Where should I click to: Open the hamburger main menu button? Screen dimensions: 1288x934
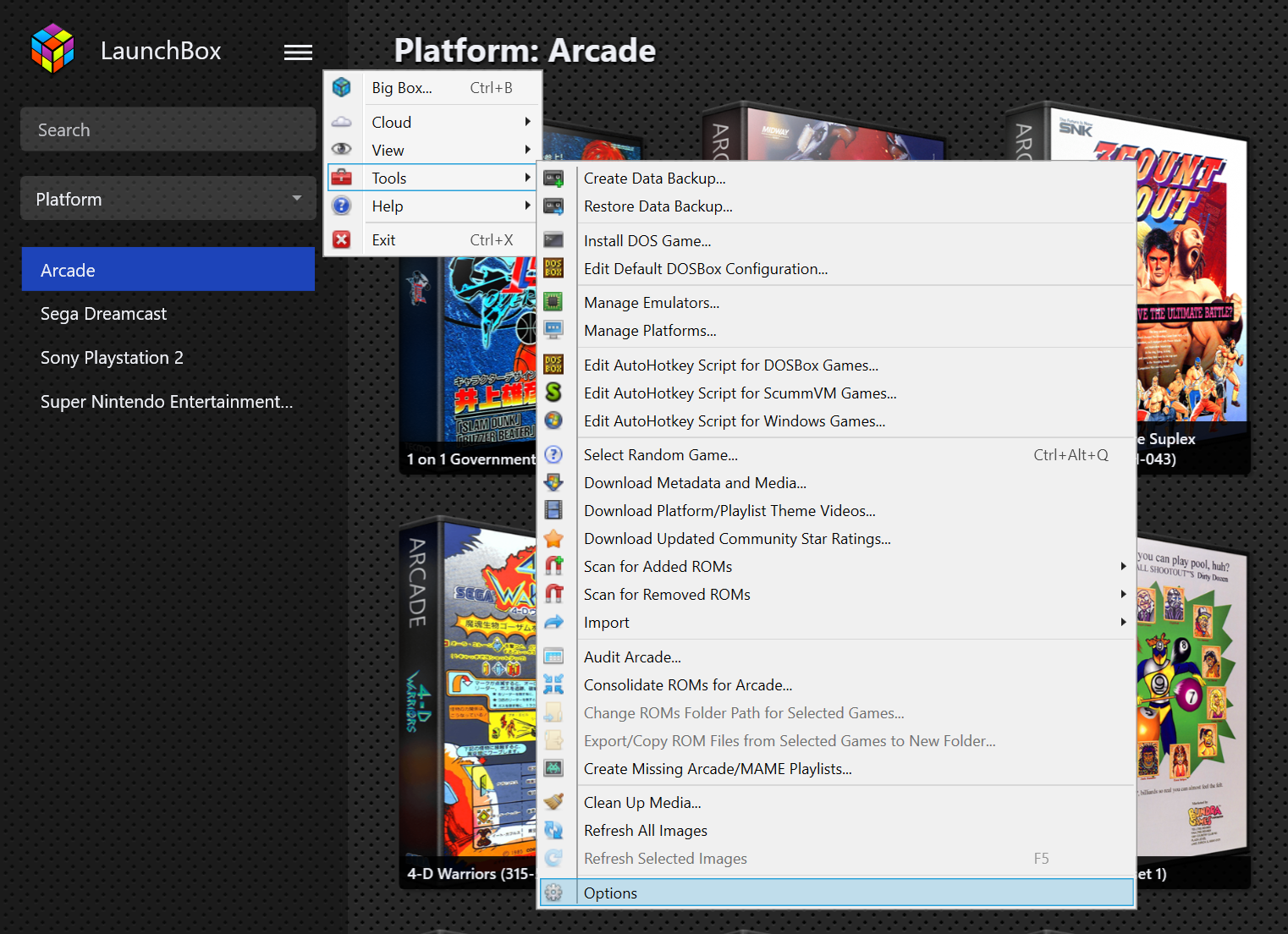(x=298, y=52)
